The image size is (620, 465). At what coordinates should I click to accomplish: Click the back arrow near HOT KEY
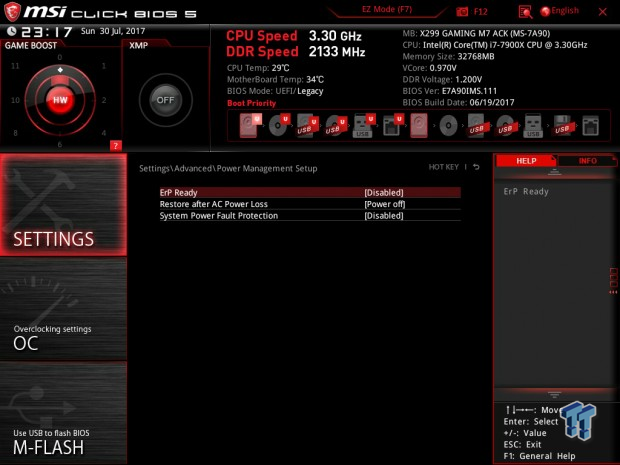[476, 167]
